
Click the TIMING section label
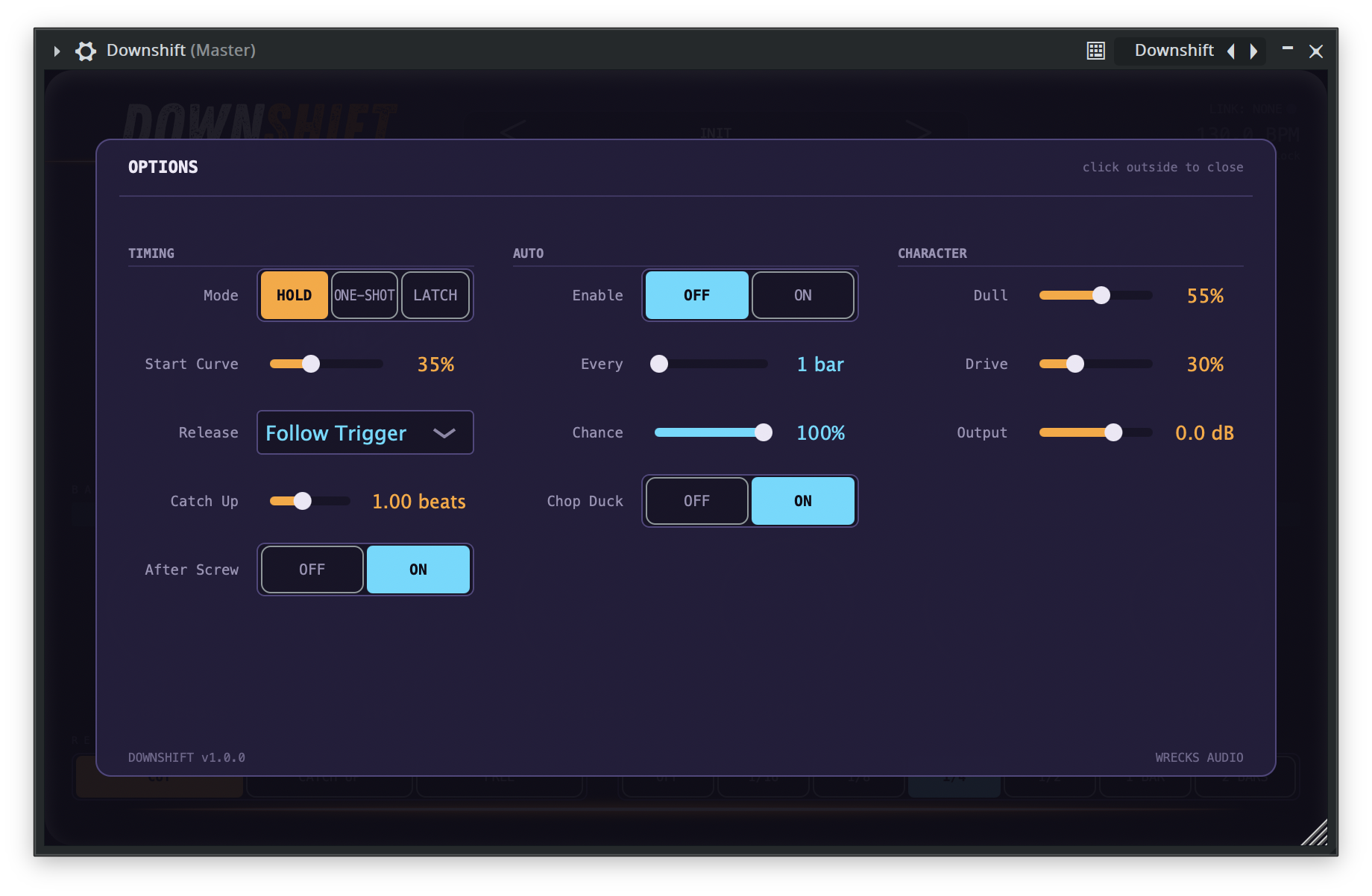[x=151, y=253]
